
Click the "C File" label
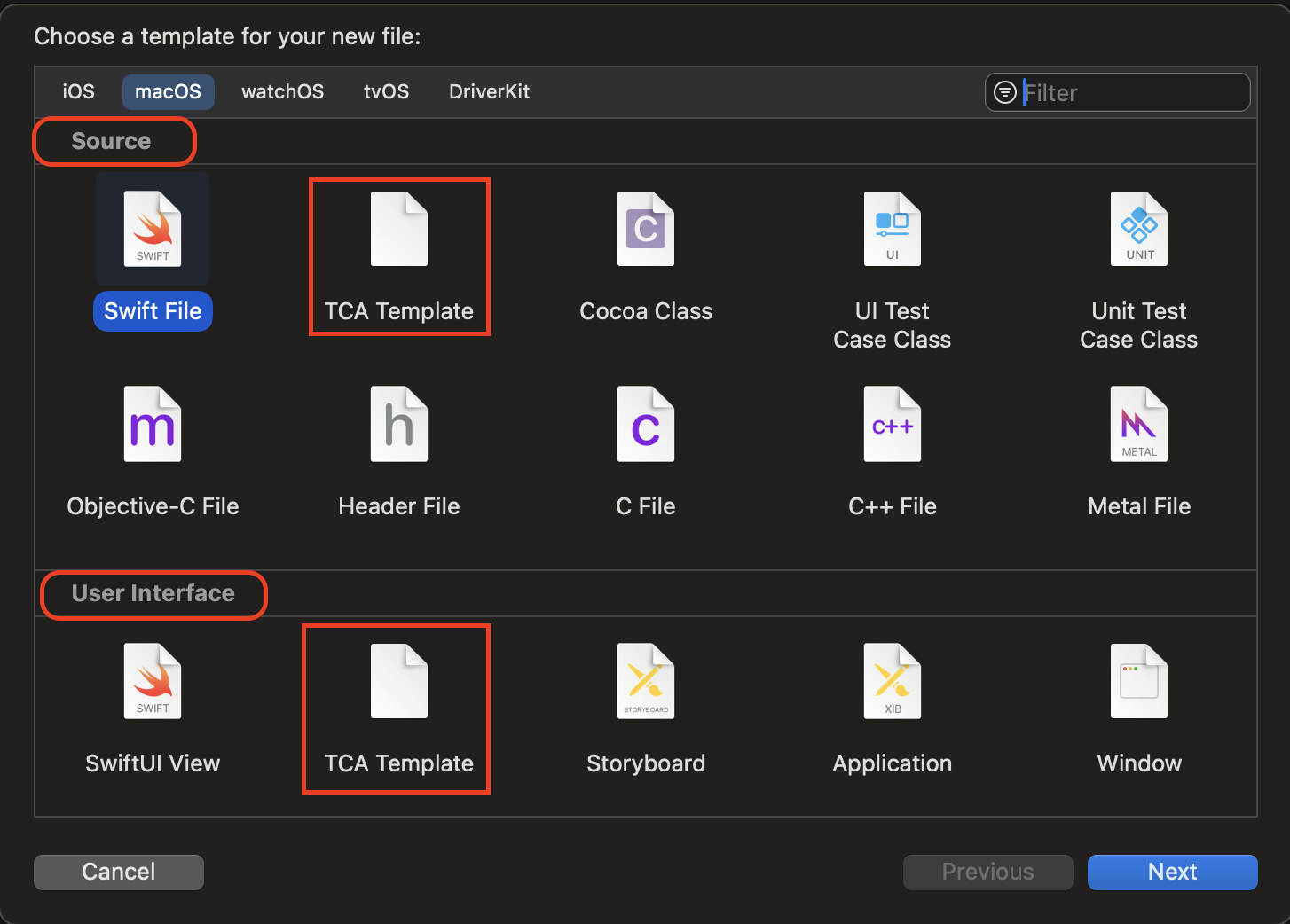coord(646,506)
